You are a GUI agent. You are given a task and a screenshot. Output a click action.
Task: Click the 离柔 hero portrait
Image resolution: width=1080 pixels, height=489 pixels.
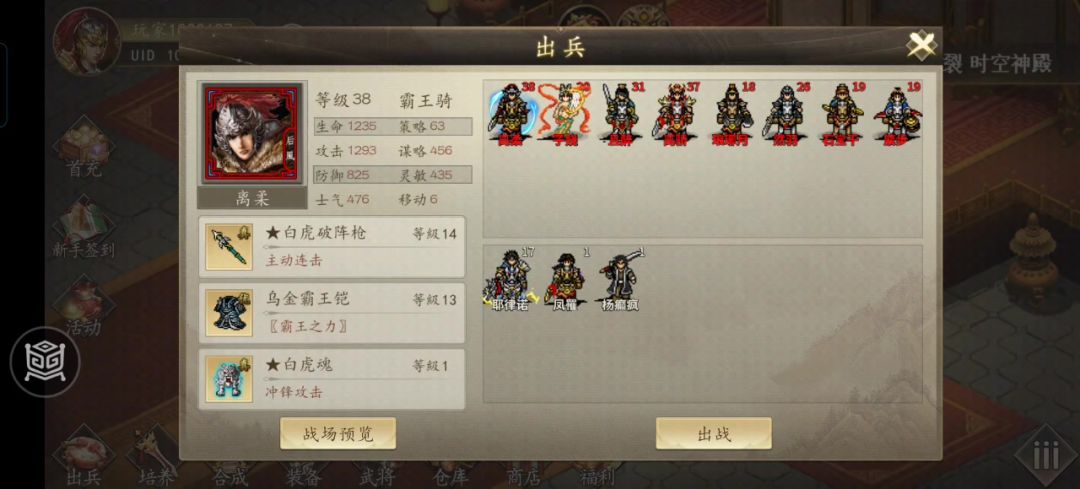pyautogui.click(x=251, y=134)
